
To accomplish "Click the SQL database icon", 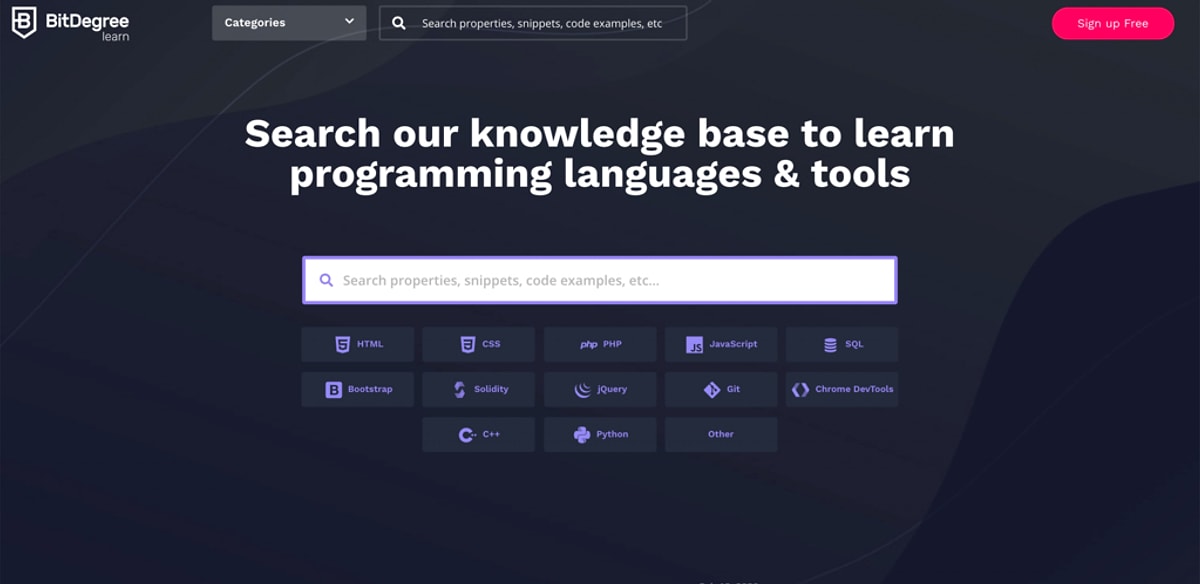I will click(x=830, y=344).
